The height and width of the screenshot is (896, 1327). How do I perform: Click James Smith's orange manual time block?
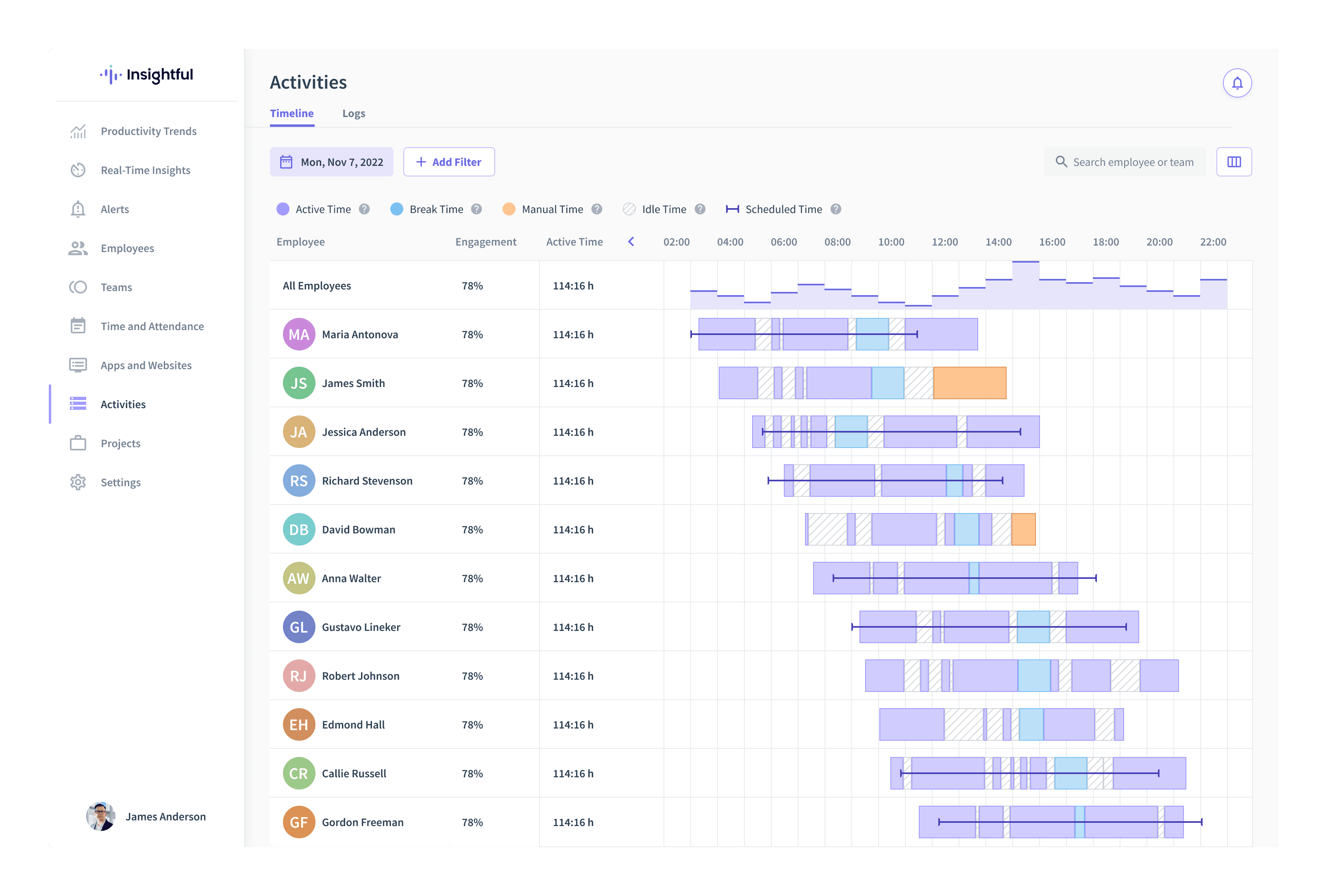(970, 383)
